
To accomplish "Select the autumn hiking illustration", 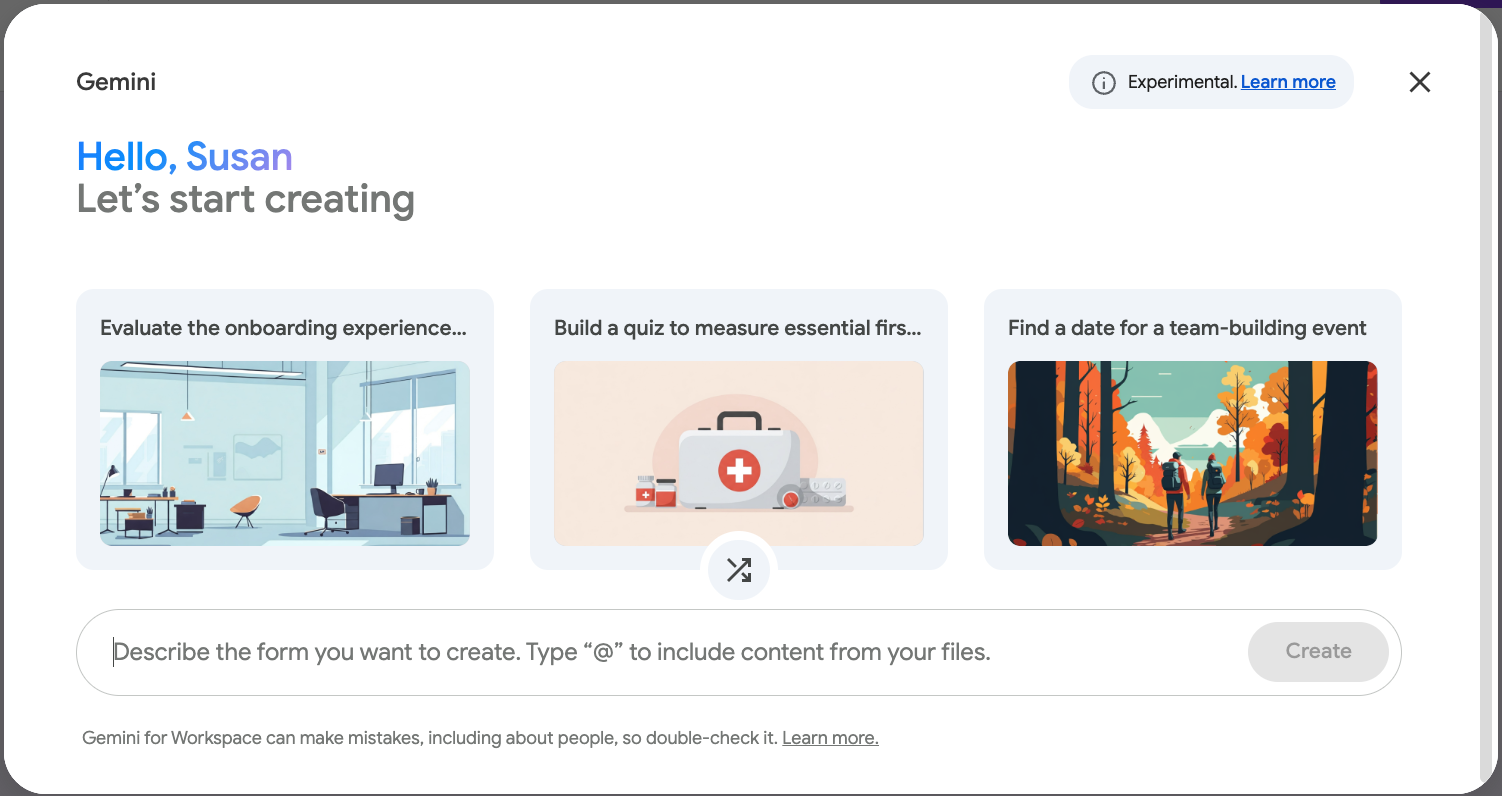I will pyautogui.click(x=1192, y=453).
